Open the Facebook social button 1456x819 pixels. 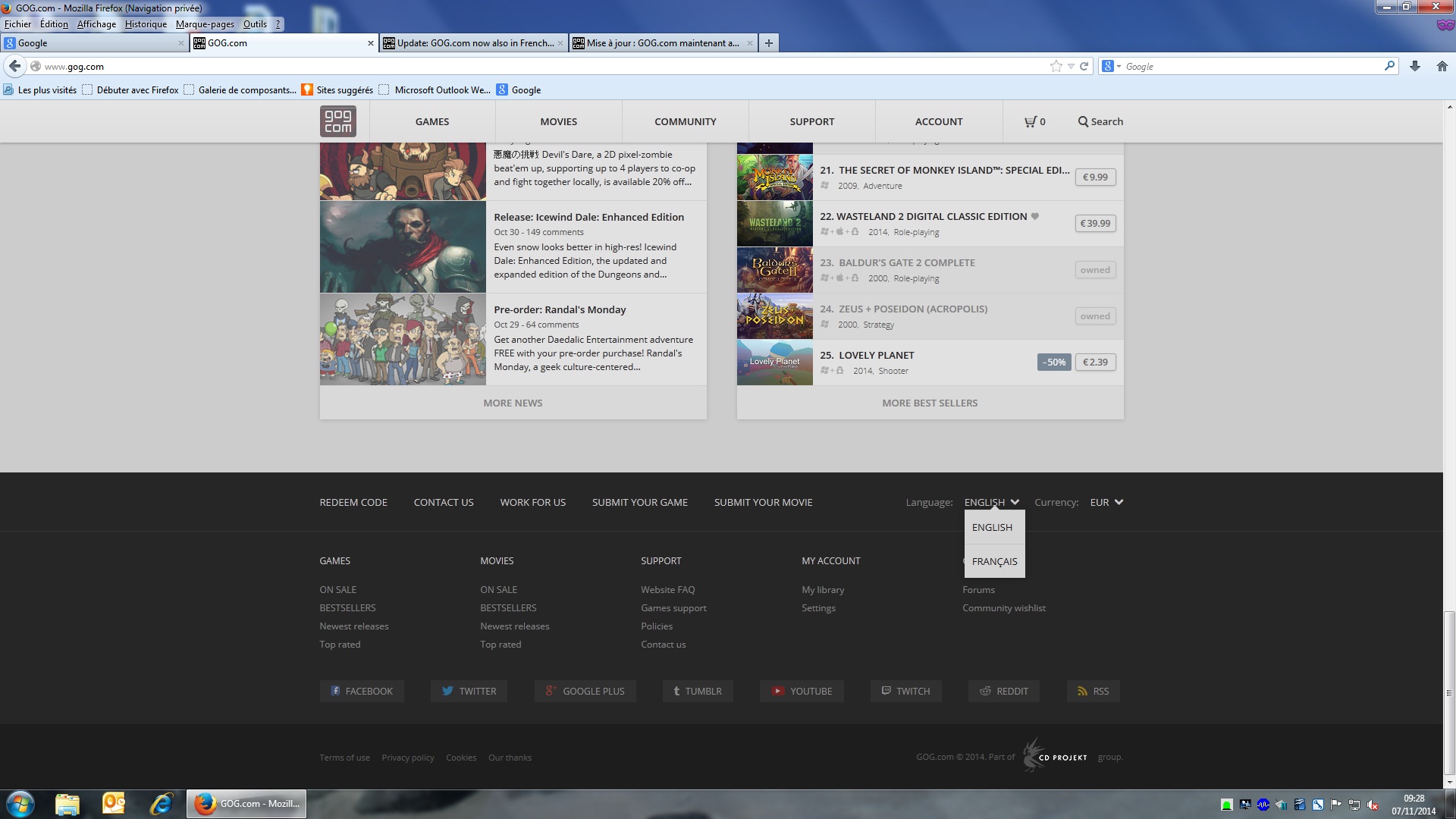coord(362,691)
